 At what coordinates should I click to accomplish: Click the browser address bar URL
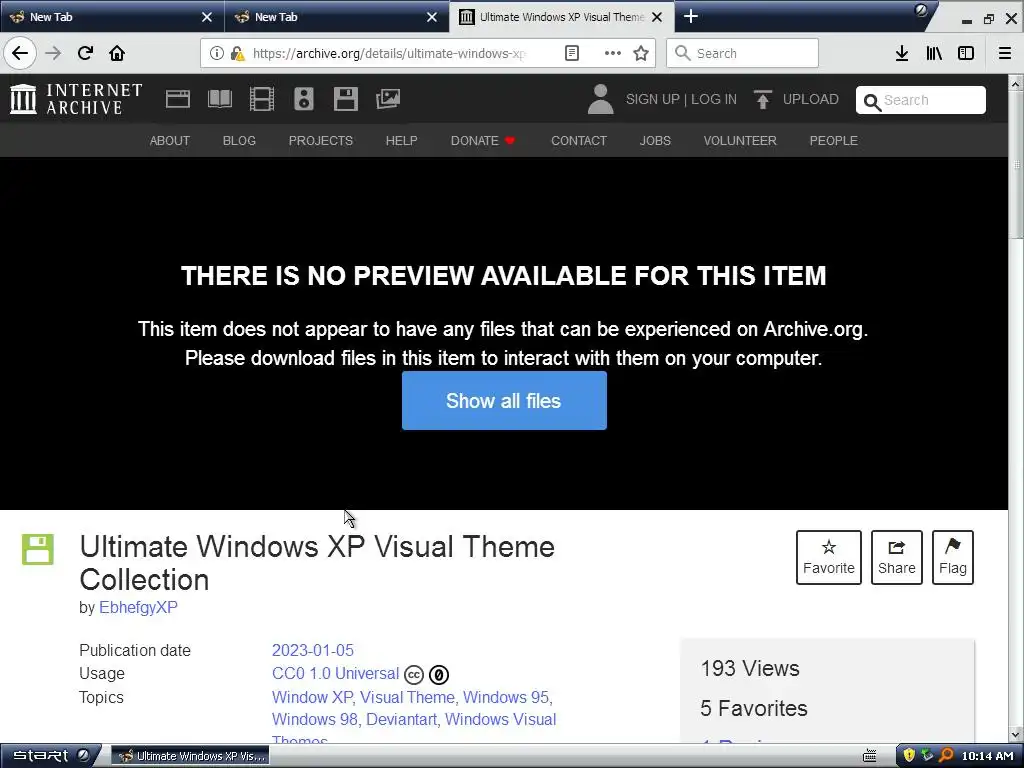pos(389,53)
